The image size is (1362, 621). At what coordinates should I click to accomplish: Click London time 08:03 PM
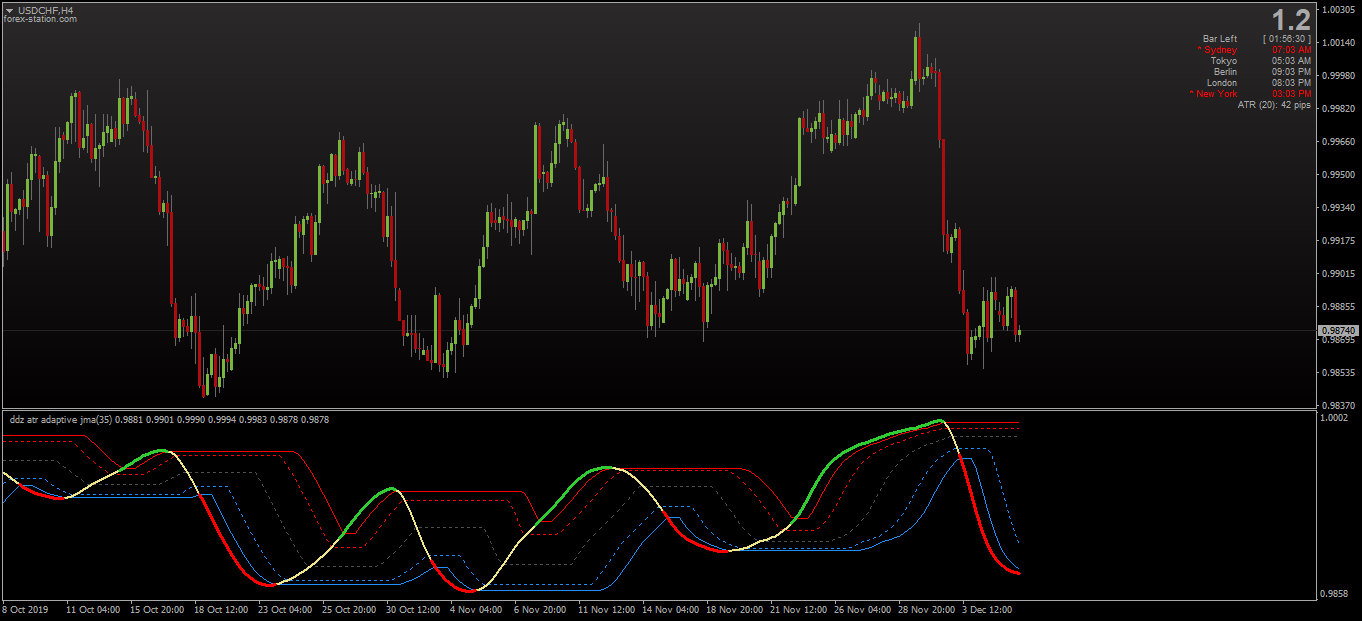1291,83
